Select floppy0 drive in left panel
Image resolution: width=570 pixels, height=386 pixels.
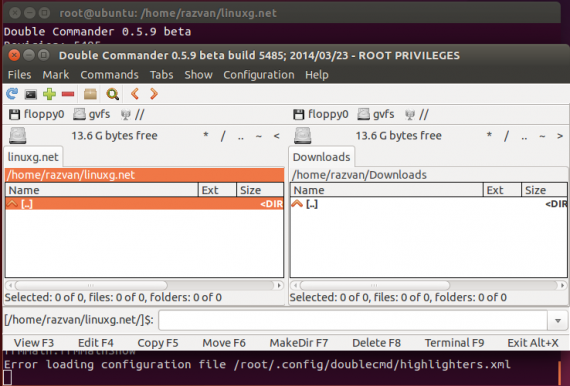tap(36, 114)
